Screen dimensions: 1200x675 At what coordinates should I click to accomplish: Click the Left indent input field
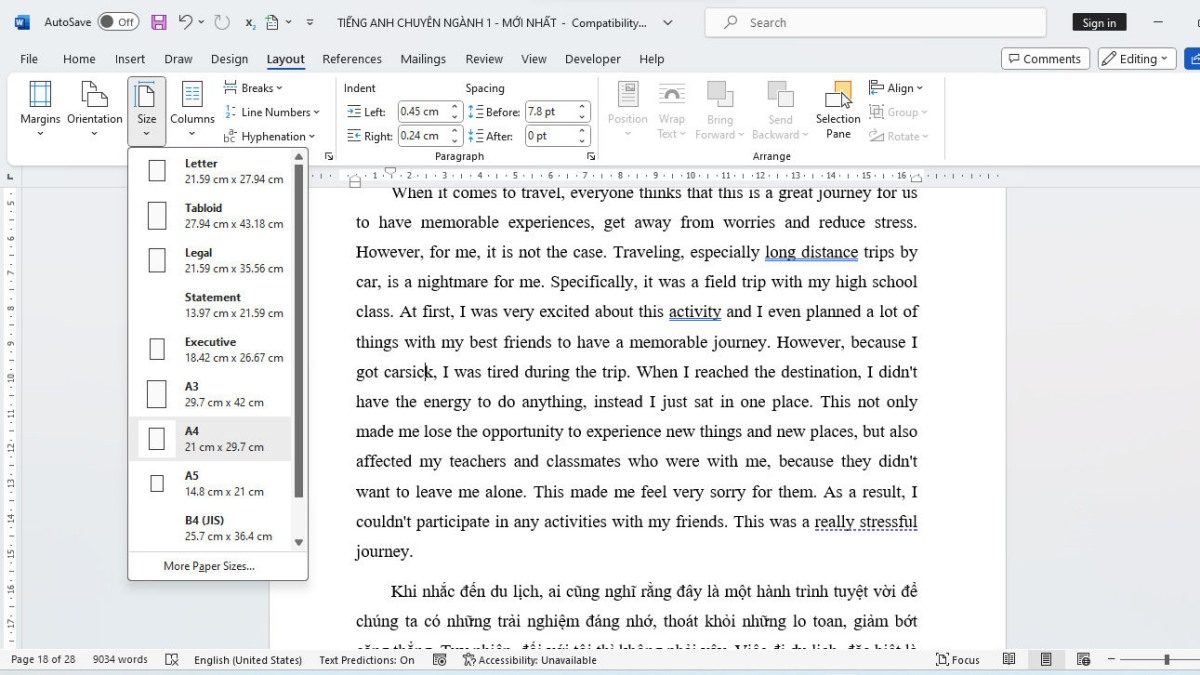pyautogui.click(x=422, y=112)
